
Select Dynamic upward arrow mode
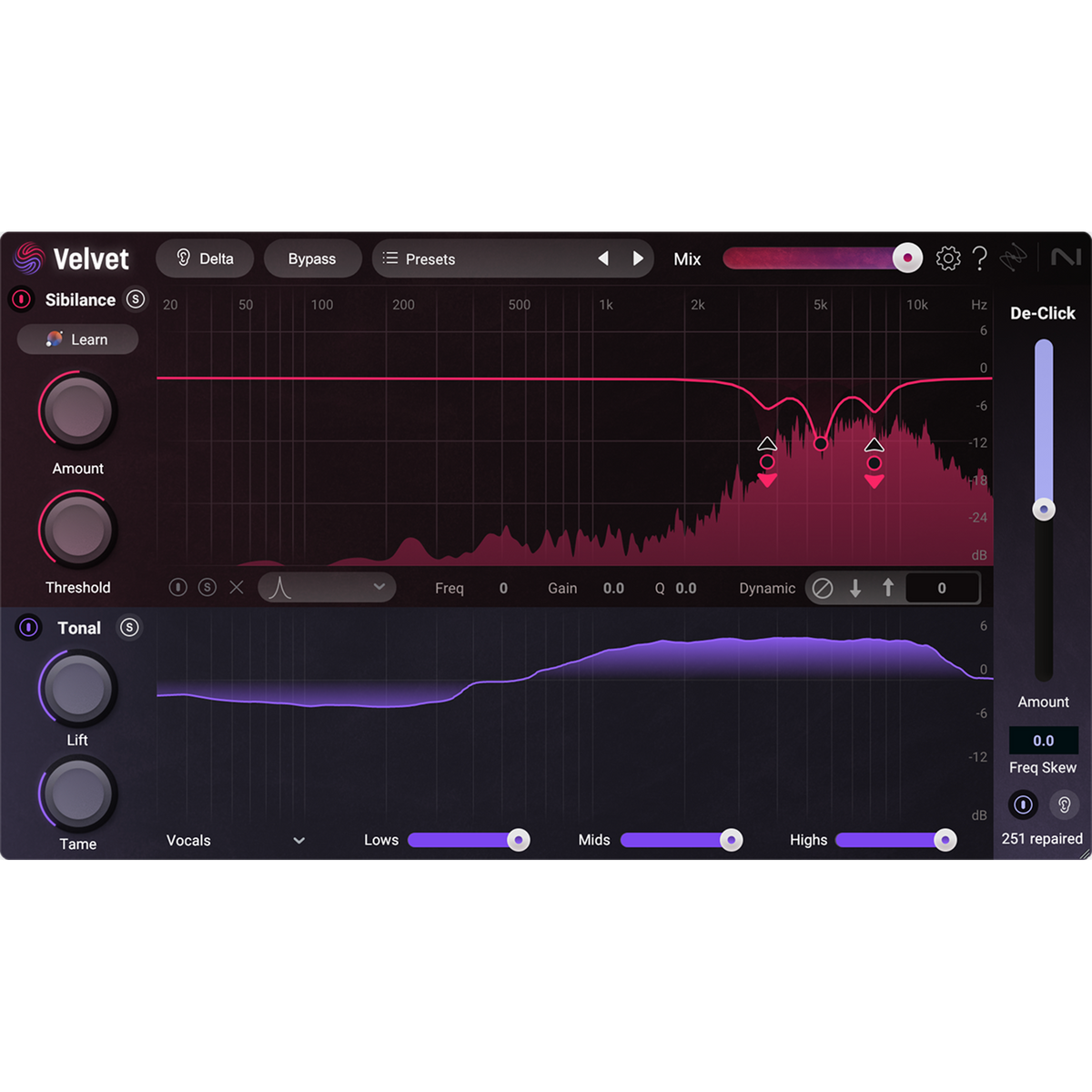pyautogui.click(x=888, y=589)
